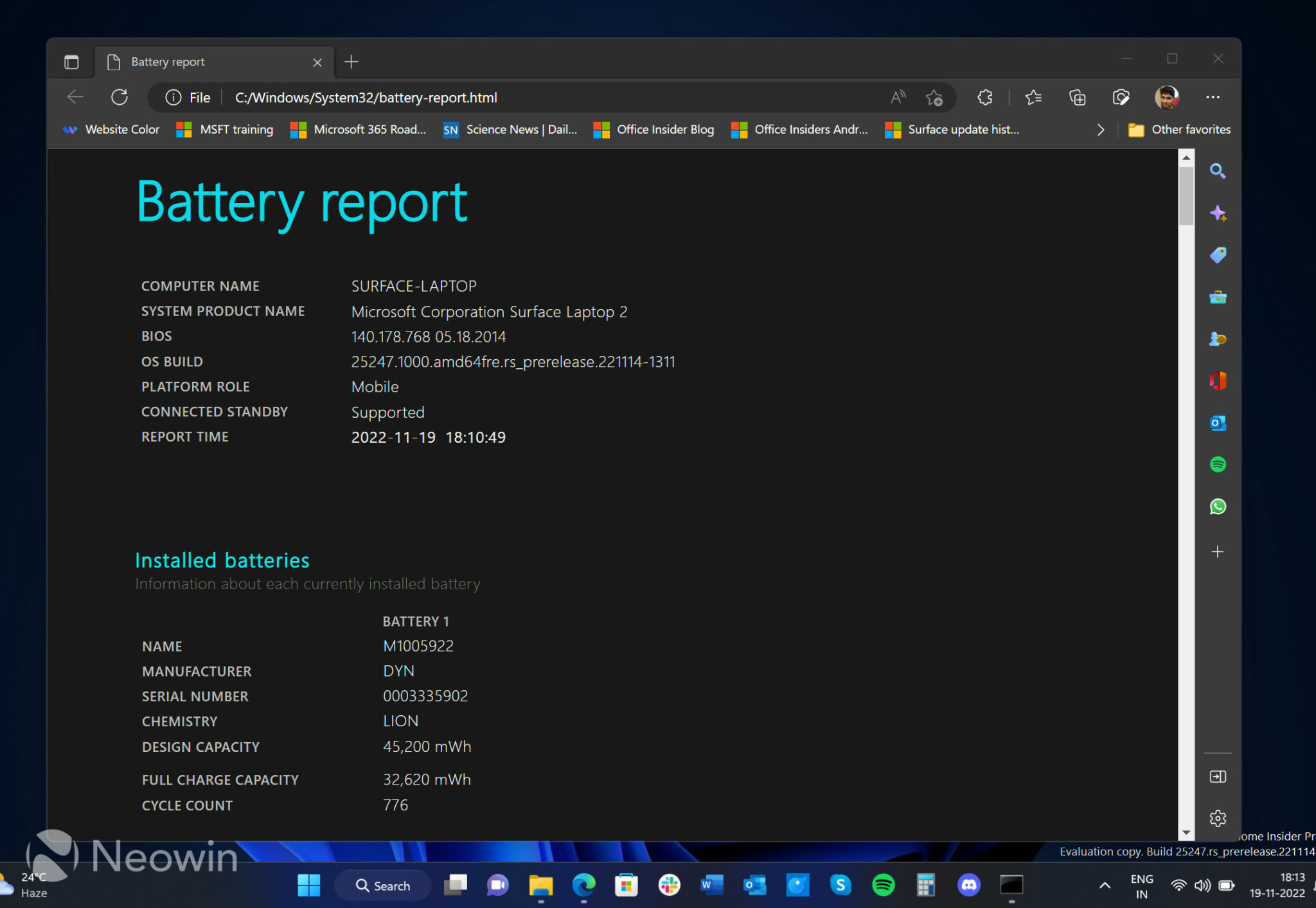Open browser Extensions

tap(984, 97)
